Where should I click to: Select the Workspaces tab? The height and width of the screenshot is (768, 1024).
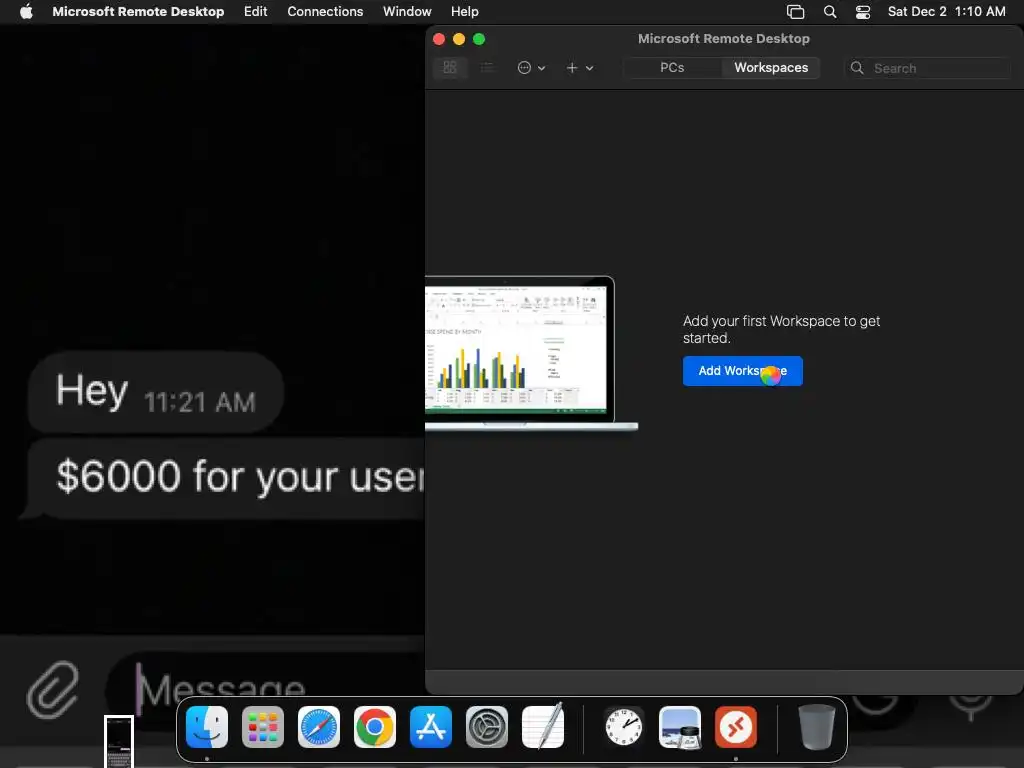tap(771, 68)
